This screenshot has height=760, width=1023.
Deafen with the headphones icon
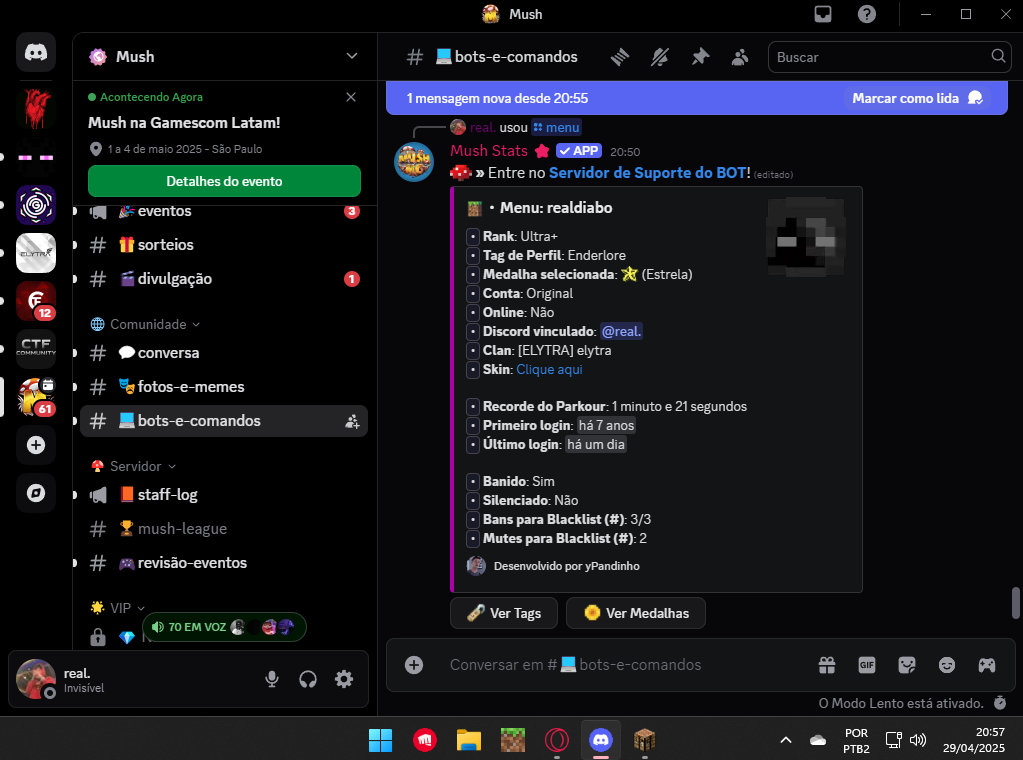tap(308, 679)
